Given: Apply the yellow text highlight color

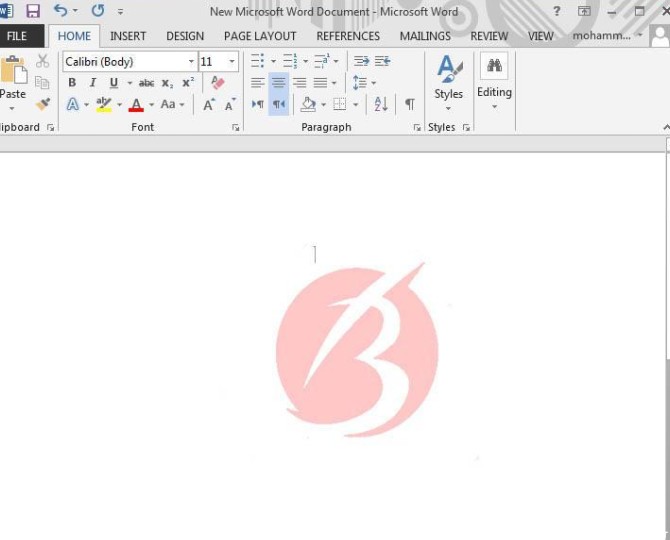Looking at the screenshot, I should [x=104, y=104].
